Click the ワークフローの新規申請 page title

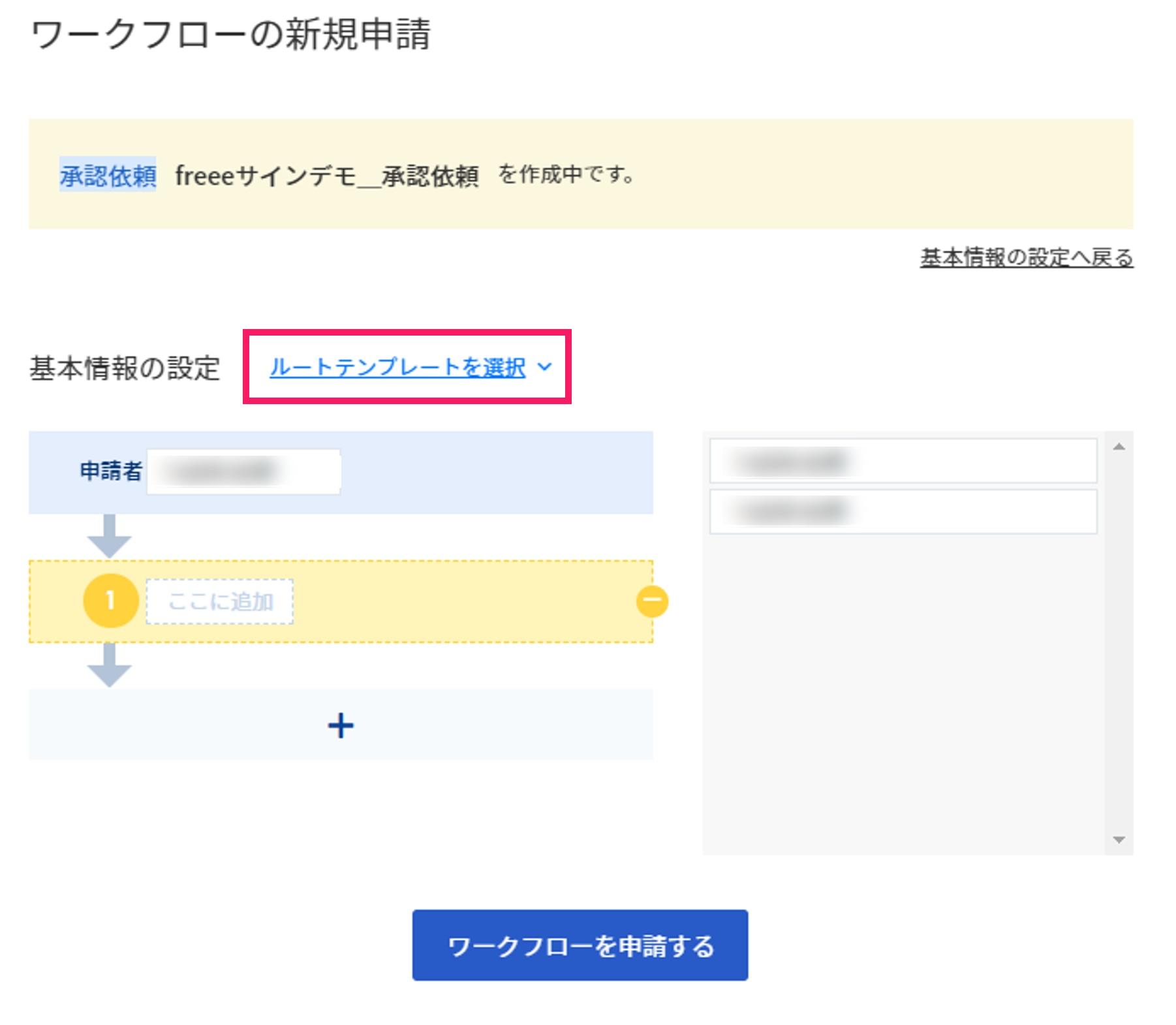pos(230,34)
